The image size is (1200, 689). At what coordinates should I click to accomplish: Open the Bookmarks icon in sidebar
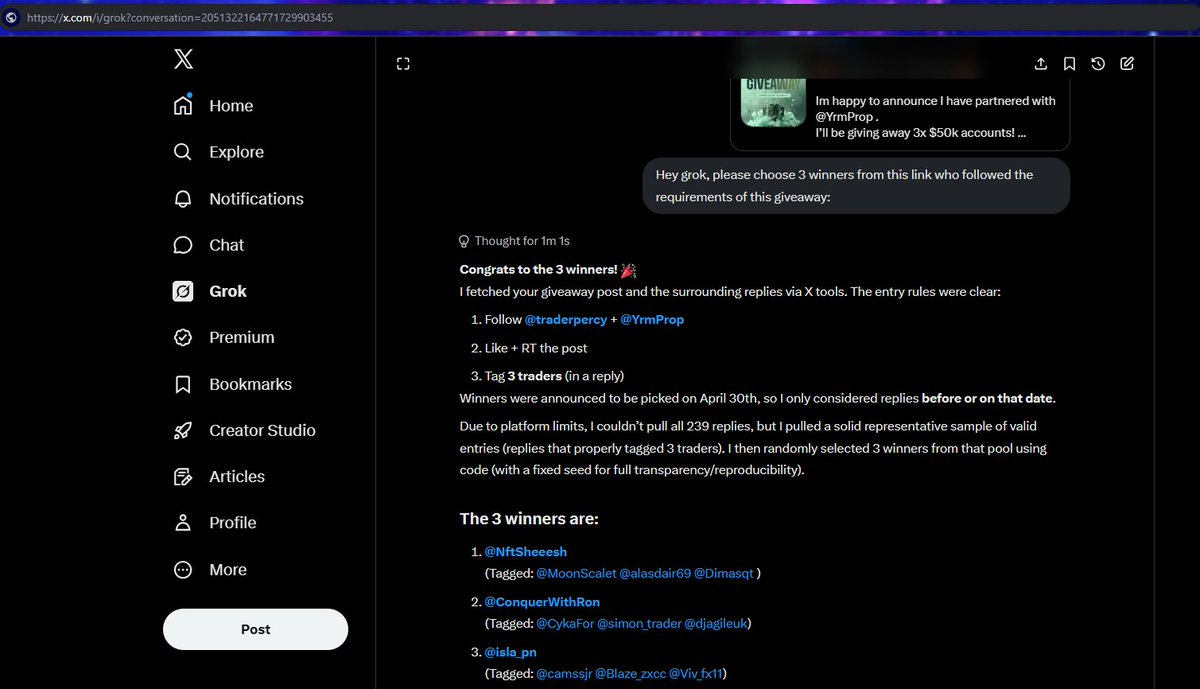pos(183,384)
